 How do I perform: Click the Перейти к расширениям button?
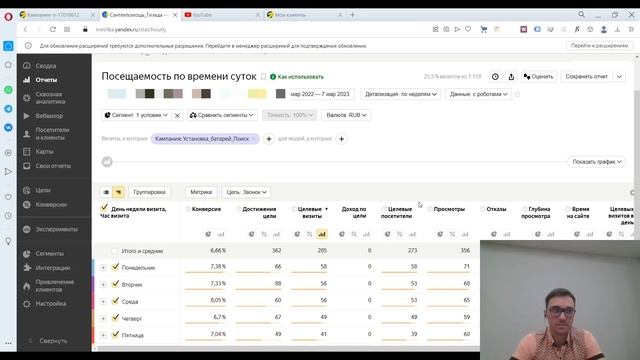coord(599,46)
